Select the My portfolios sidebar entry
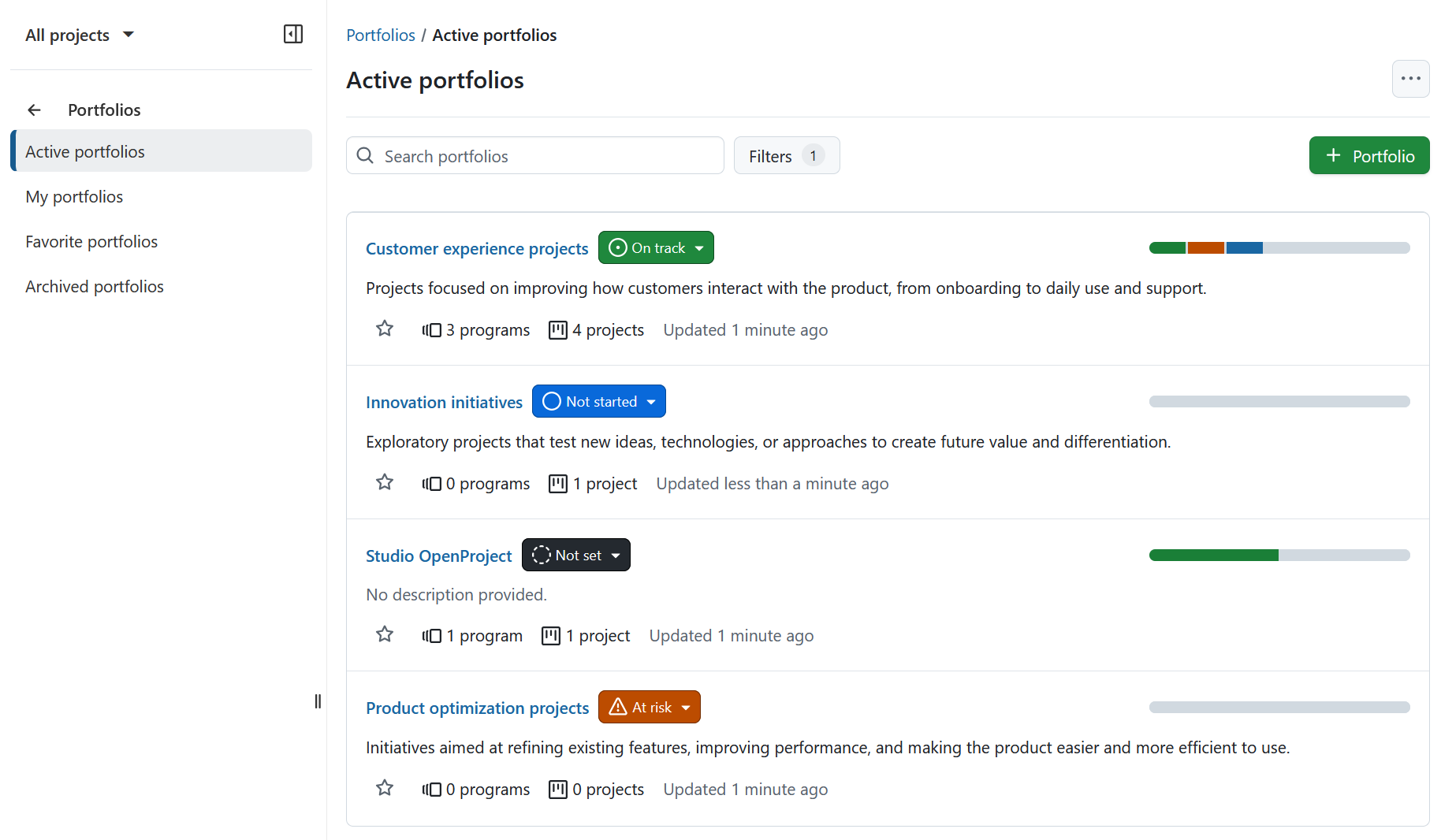1441x840 pixels. 74,196
